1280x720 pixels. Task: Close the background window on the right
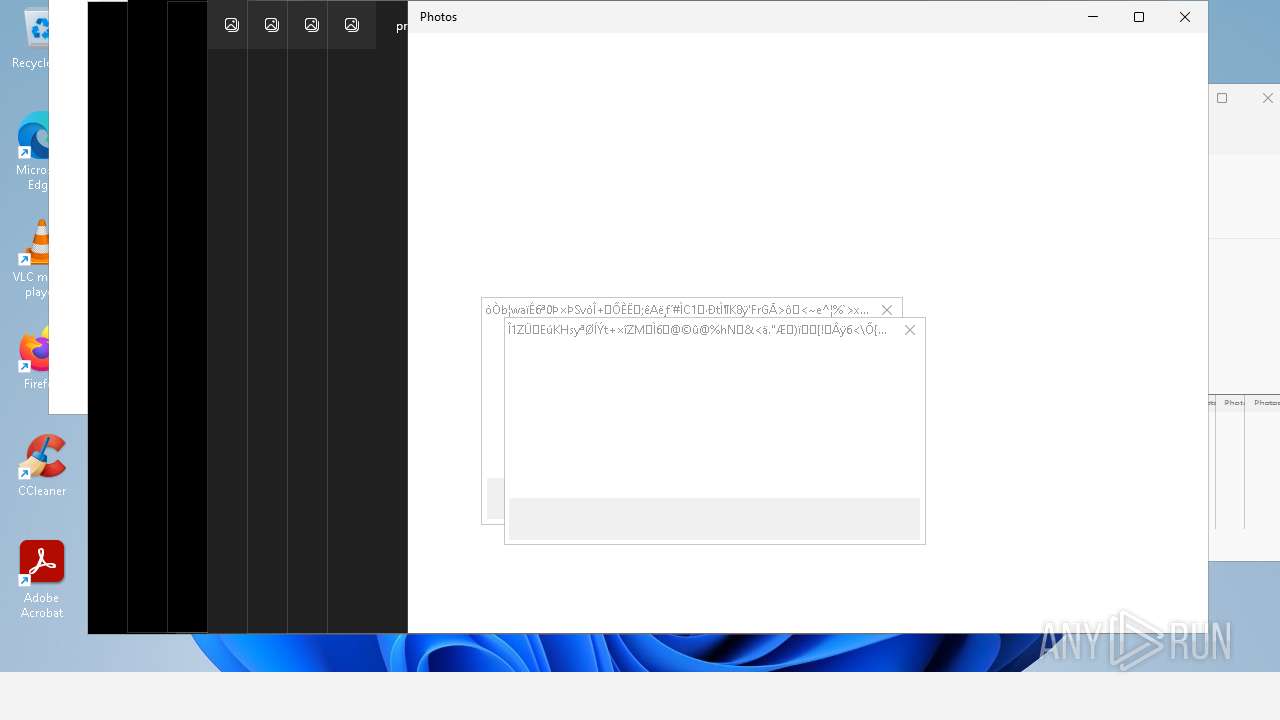(1268, 98)
